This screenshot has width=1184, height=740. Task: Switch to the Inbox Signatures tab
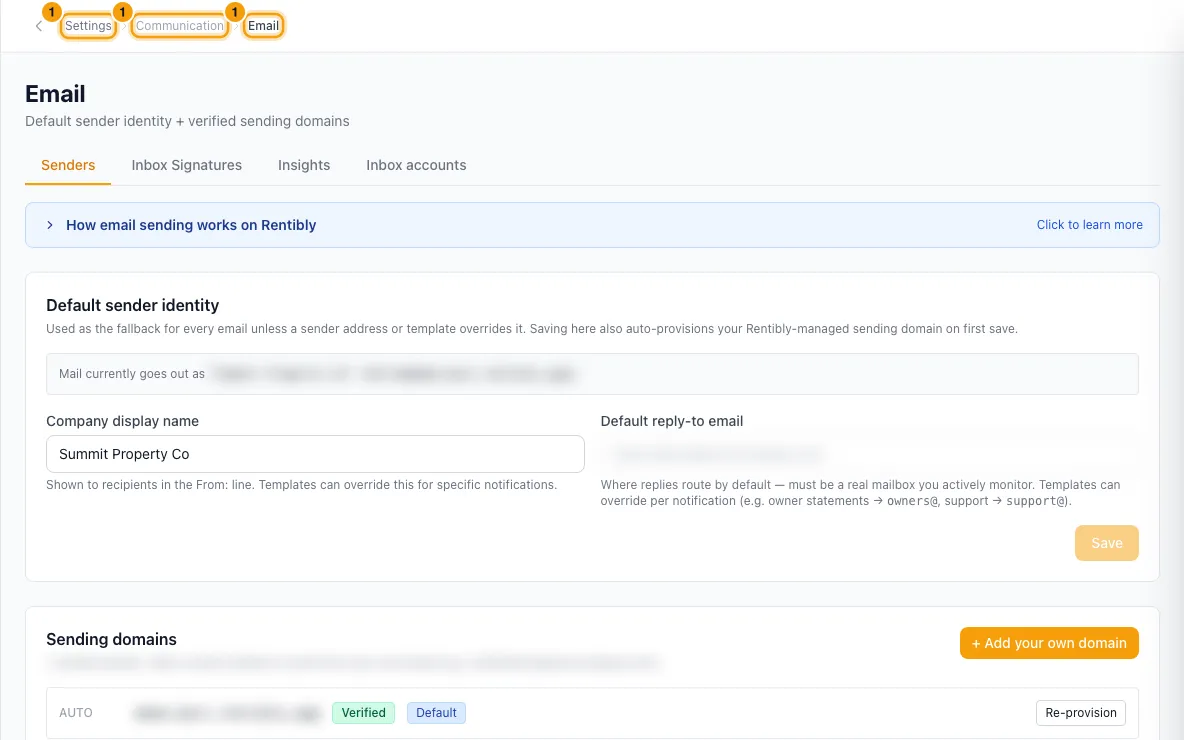tap(187, 165)
